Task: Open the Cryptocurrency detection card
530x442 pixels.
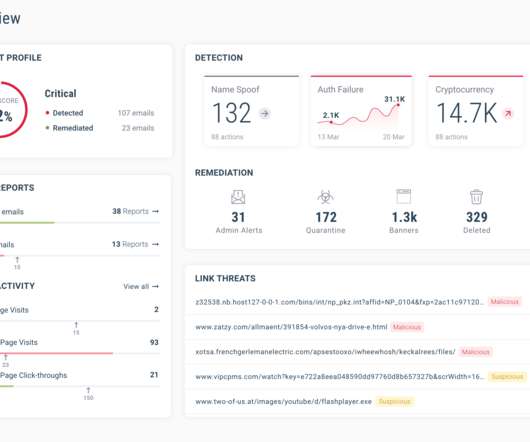Action: 476,111
